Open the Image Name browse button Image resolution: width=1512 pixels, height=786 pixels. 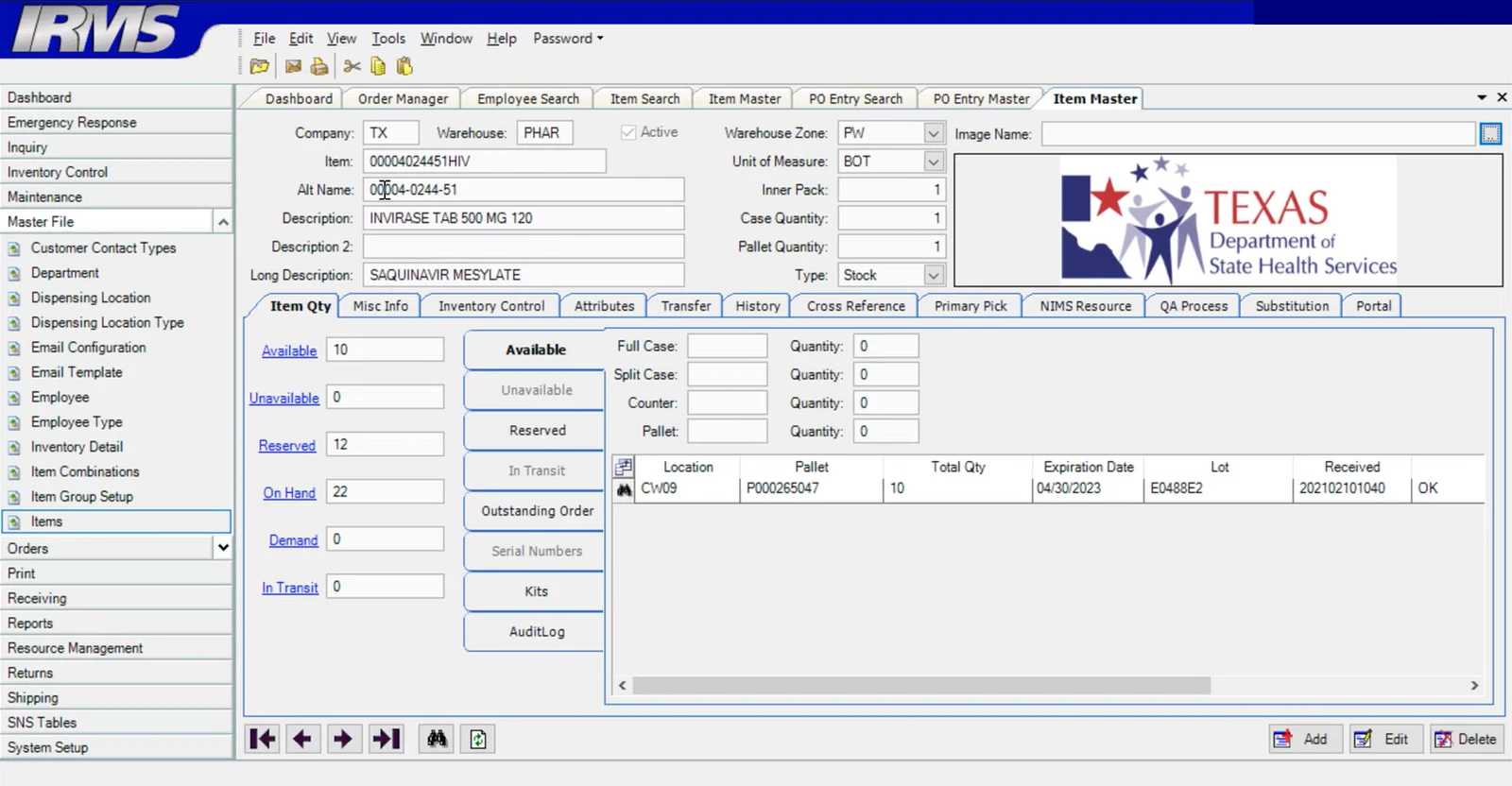(x=1490, y=134)
